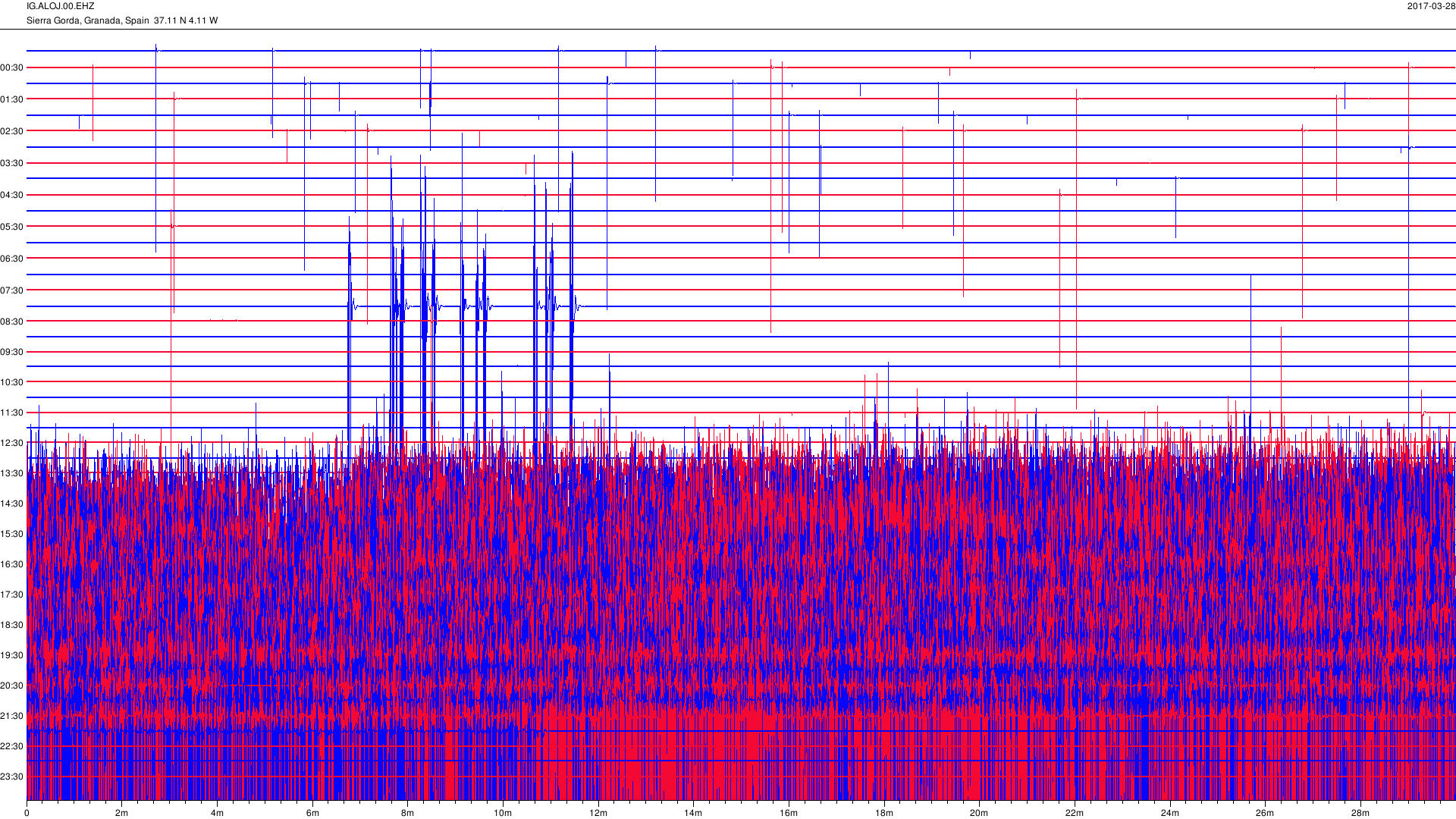Image resolution: width=1456 pixels, height=819 pixels.
Task: Click the 01:30 time axis label
Action: [x=12, y=99]
